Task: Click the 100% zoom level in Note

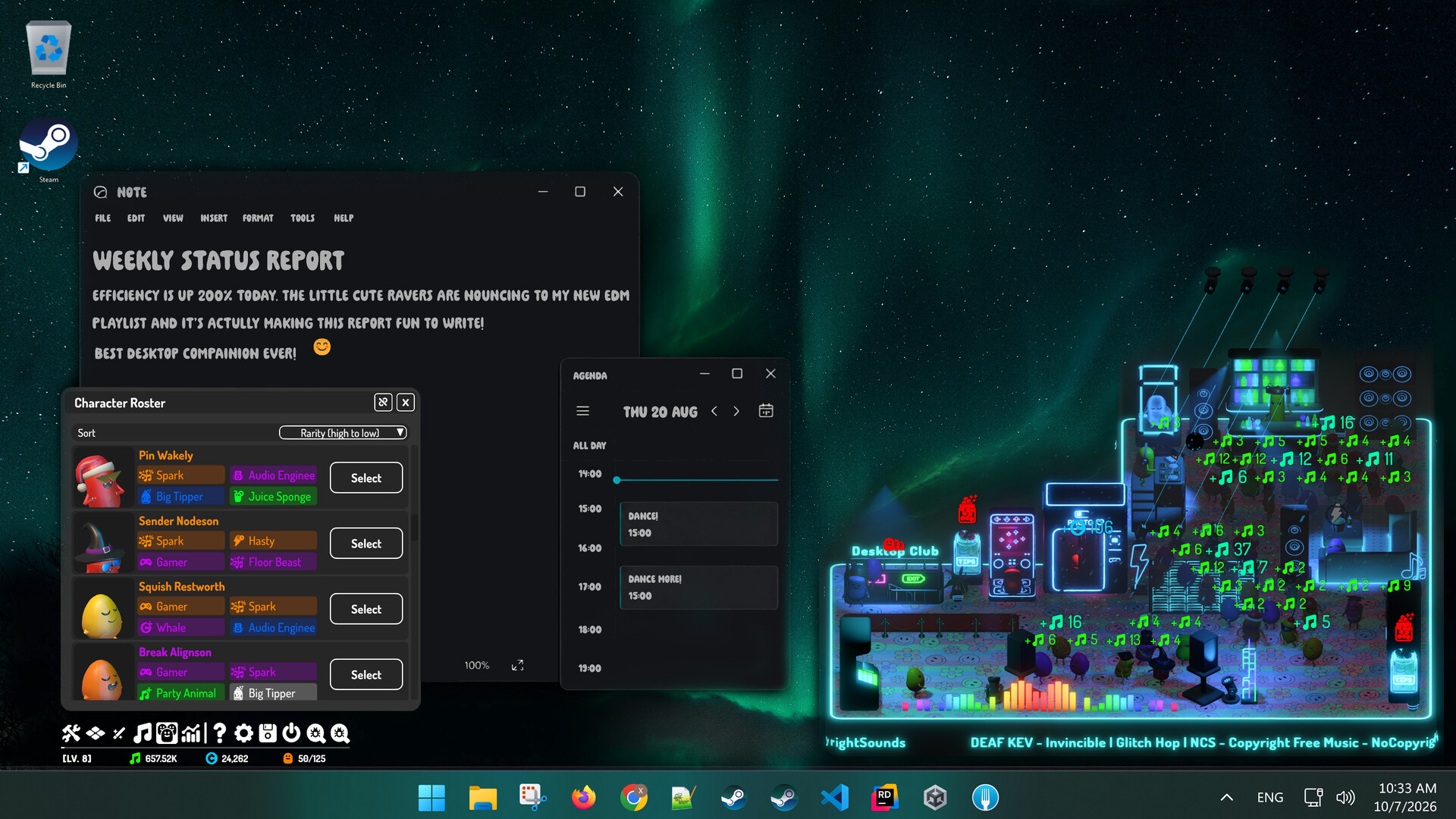Action: click(x=477, y=665)
